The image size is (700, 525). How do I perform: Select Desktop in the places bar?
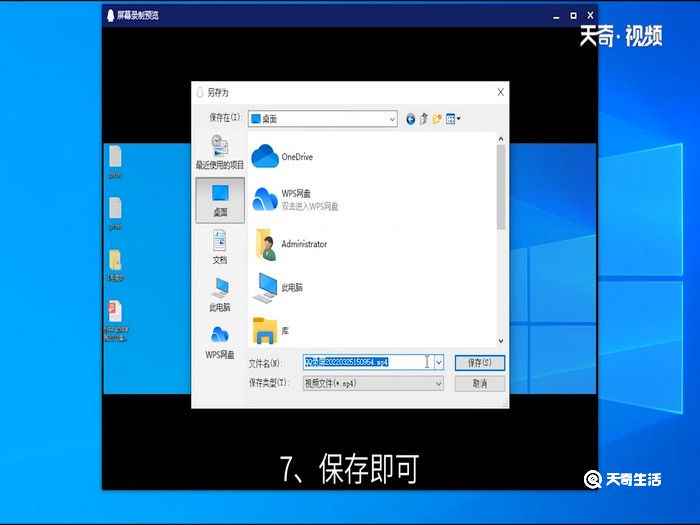pos(220,200)
